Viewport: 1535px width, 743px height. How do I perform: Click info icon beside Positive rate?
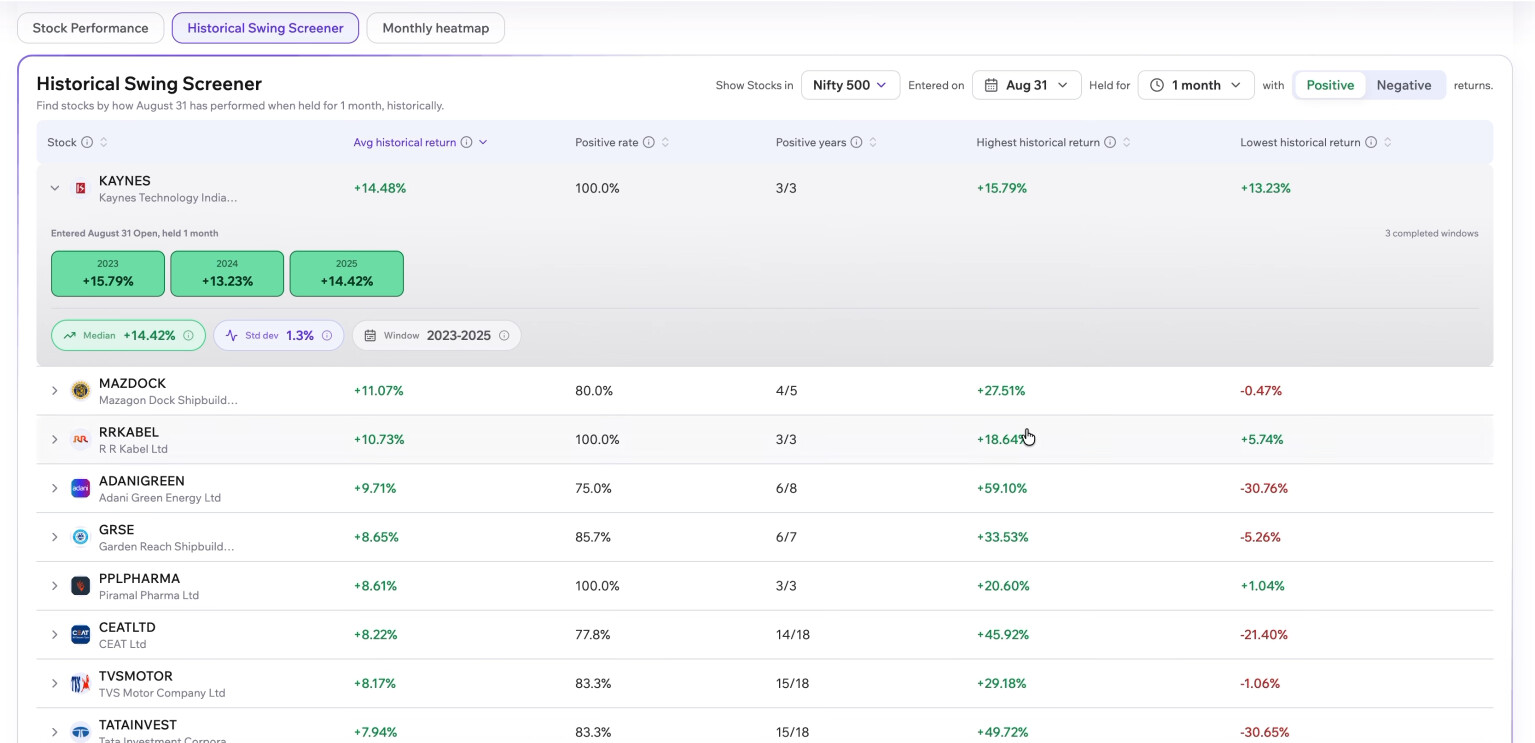(648, 142)
